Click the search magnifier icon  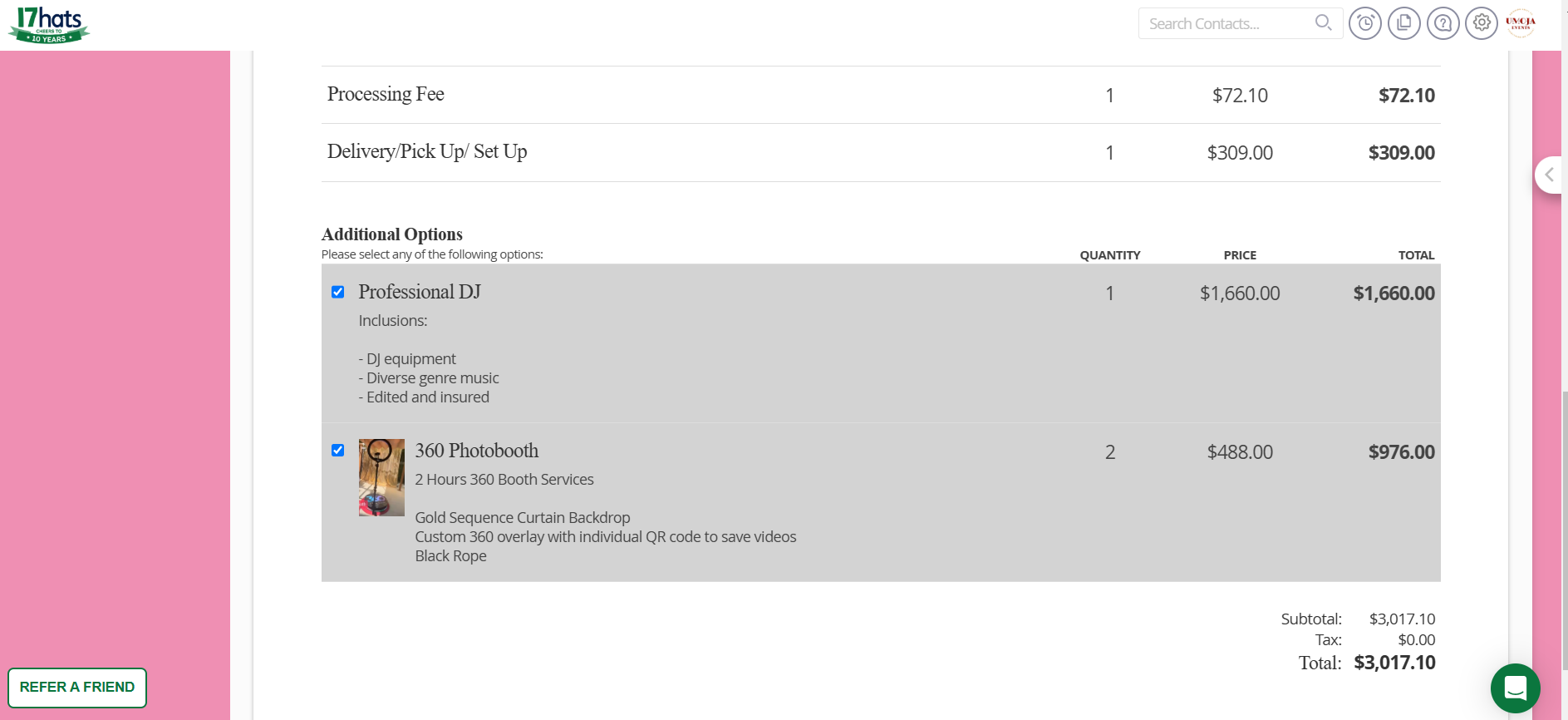click(1323, 23)
